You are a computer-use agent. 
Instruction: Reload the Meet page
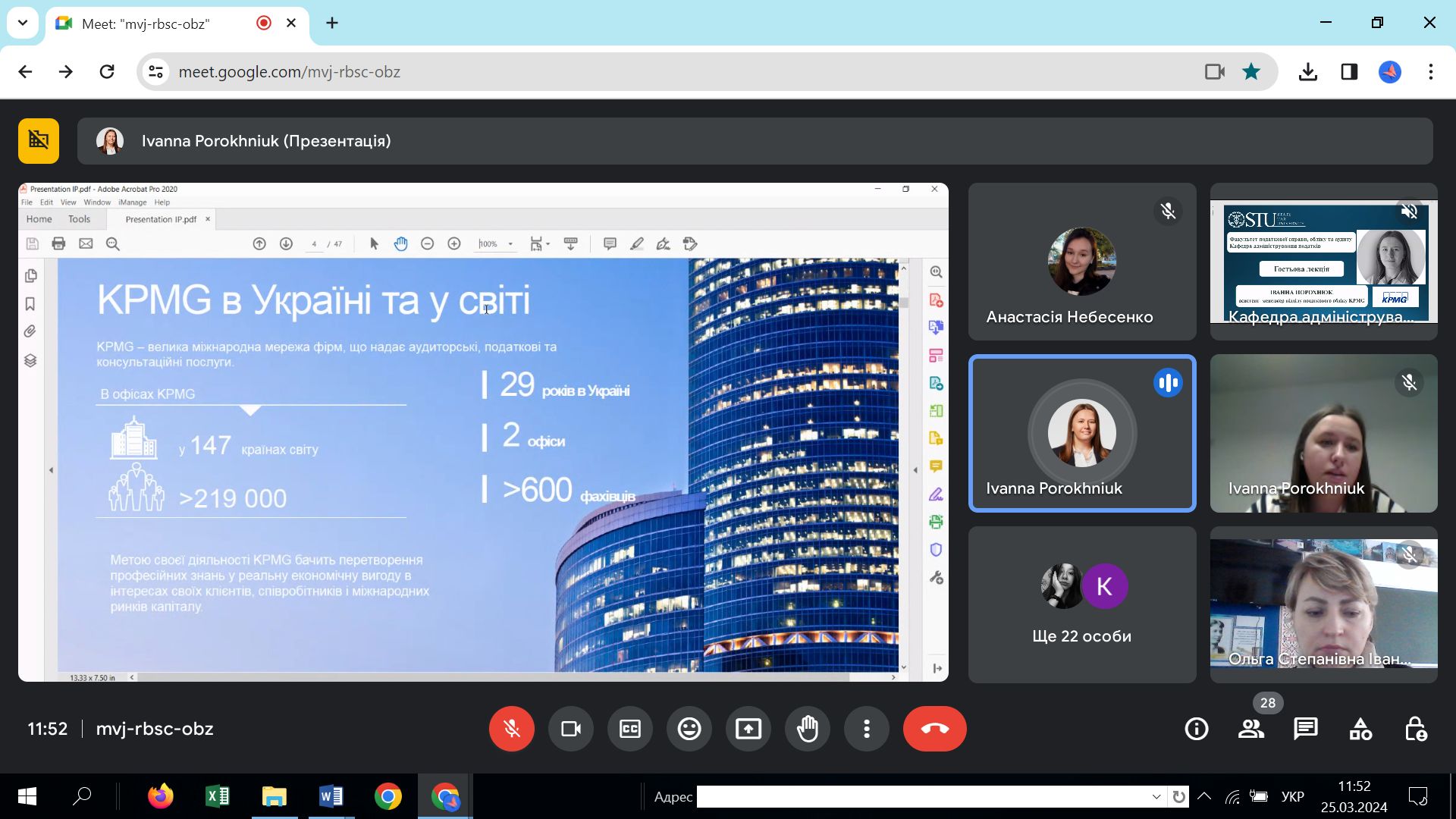click(107, 72)
